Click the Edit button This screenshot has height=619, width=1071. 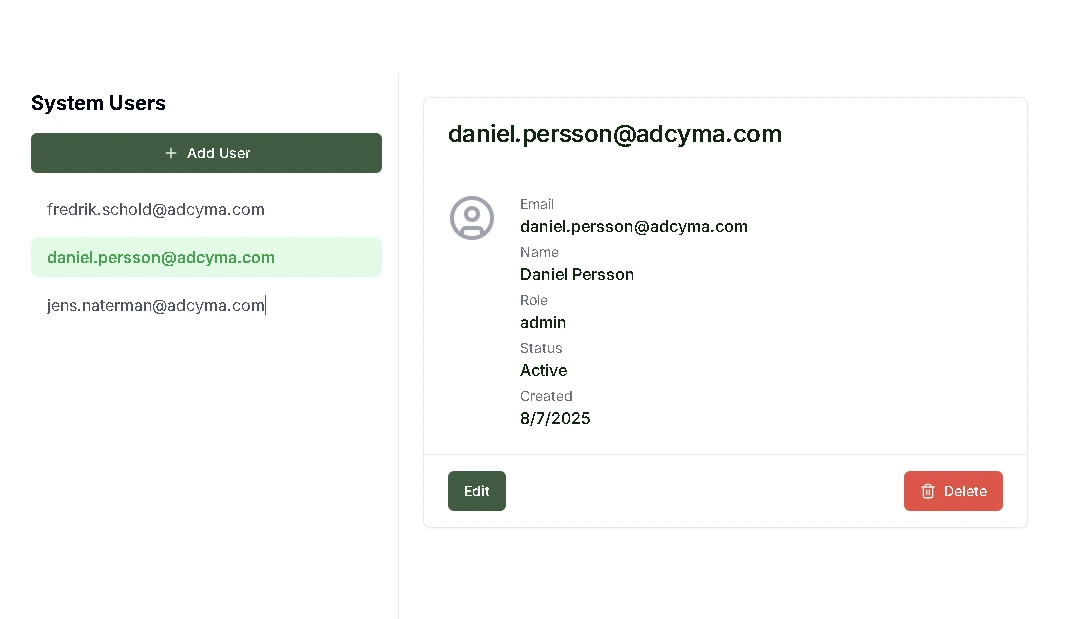[477, 491]
